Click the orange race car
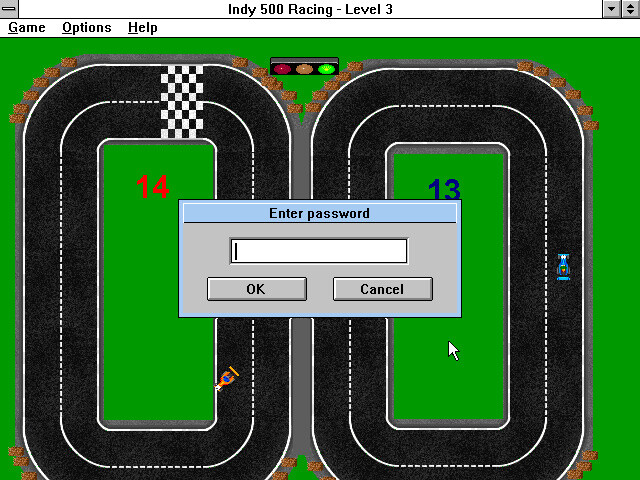The image size is (640, 480). [226, 379]
